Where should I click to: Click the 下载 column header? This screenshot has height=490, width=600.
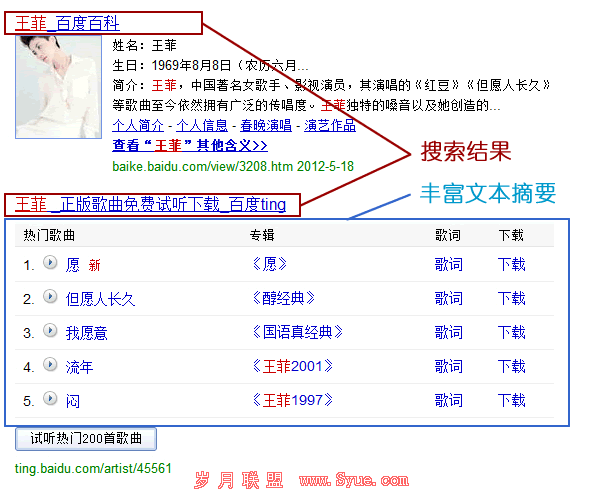511,235
